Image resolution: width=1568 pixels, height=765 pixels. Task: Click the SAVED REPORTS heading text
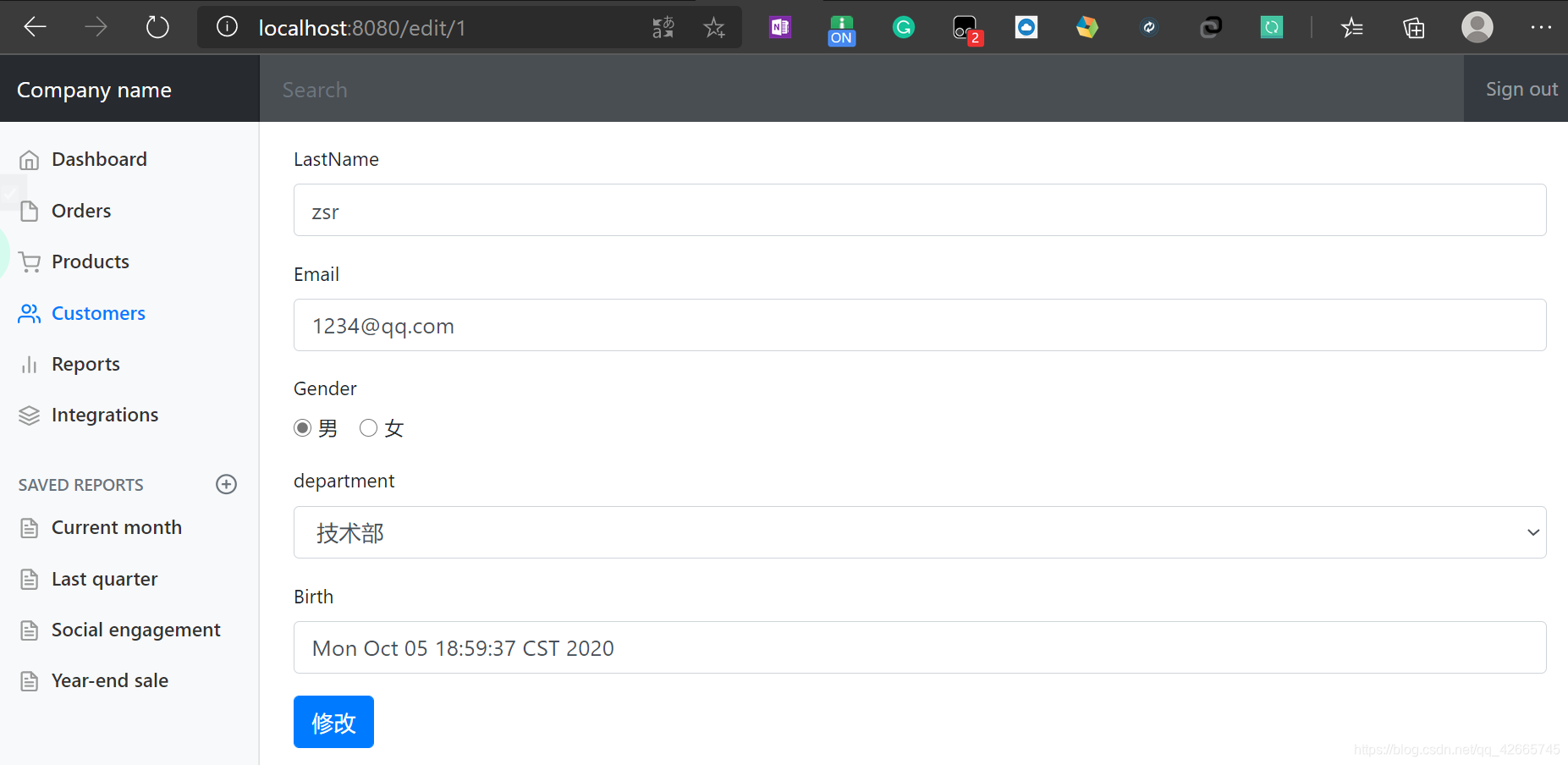tap(81, 485)
